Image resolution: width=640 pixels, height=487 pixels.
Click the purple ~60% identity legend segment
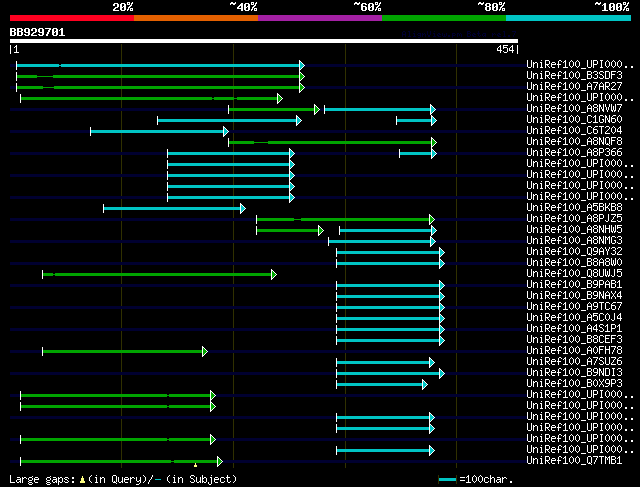click(x=320, y=18)
